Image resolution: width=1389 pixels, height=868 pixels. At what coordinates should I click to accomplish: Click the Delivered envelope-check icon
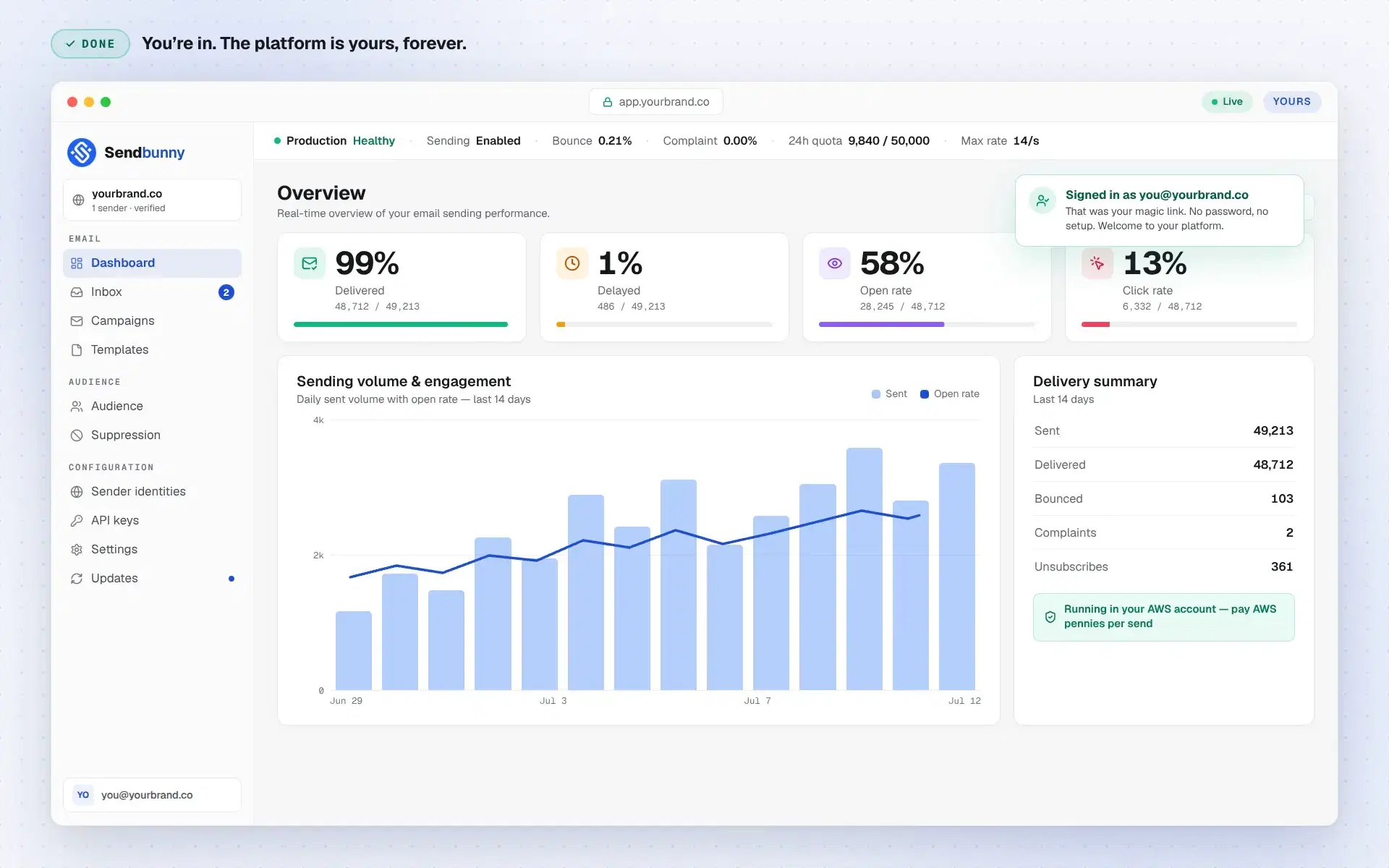pyautogui.click(x=310, y=263)
